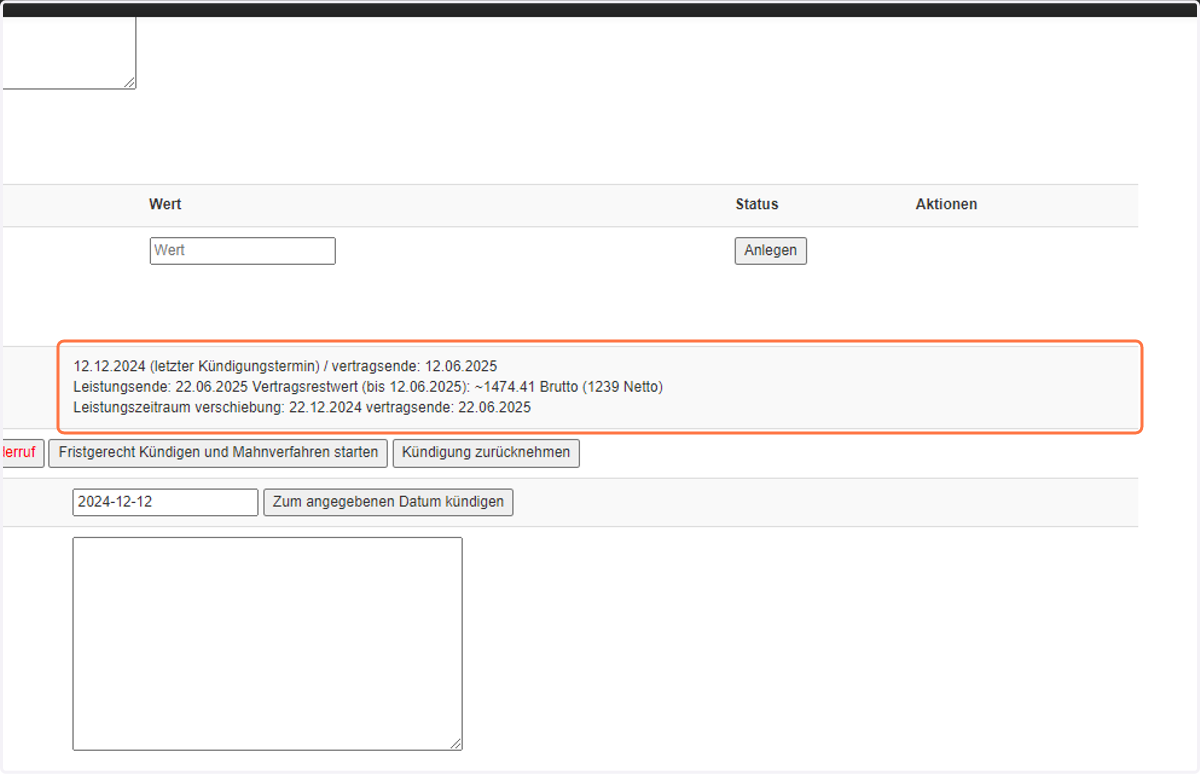The image size is (1200, 774).
Task: Click the large empty text area below the date
Action: click(267, 643)
